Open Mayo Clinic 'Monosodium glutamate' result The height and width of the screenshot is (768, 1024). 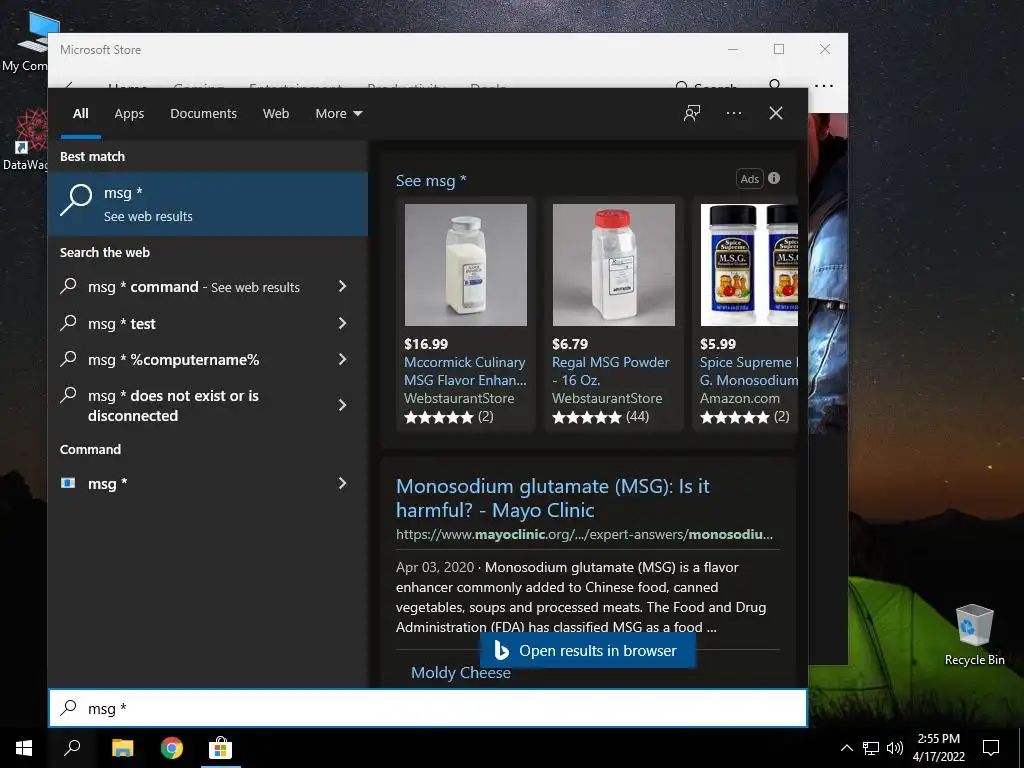coord(552,498)
